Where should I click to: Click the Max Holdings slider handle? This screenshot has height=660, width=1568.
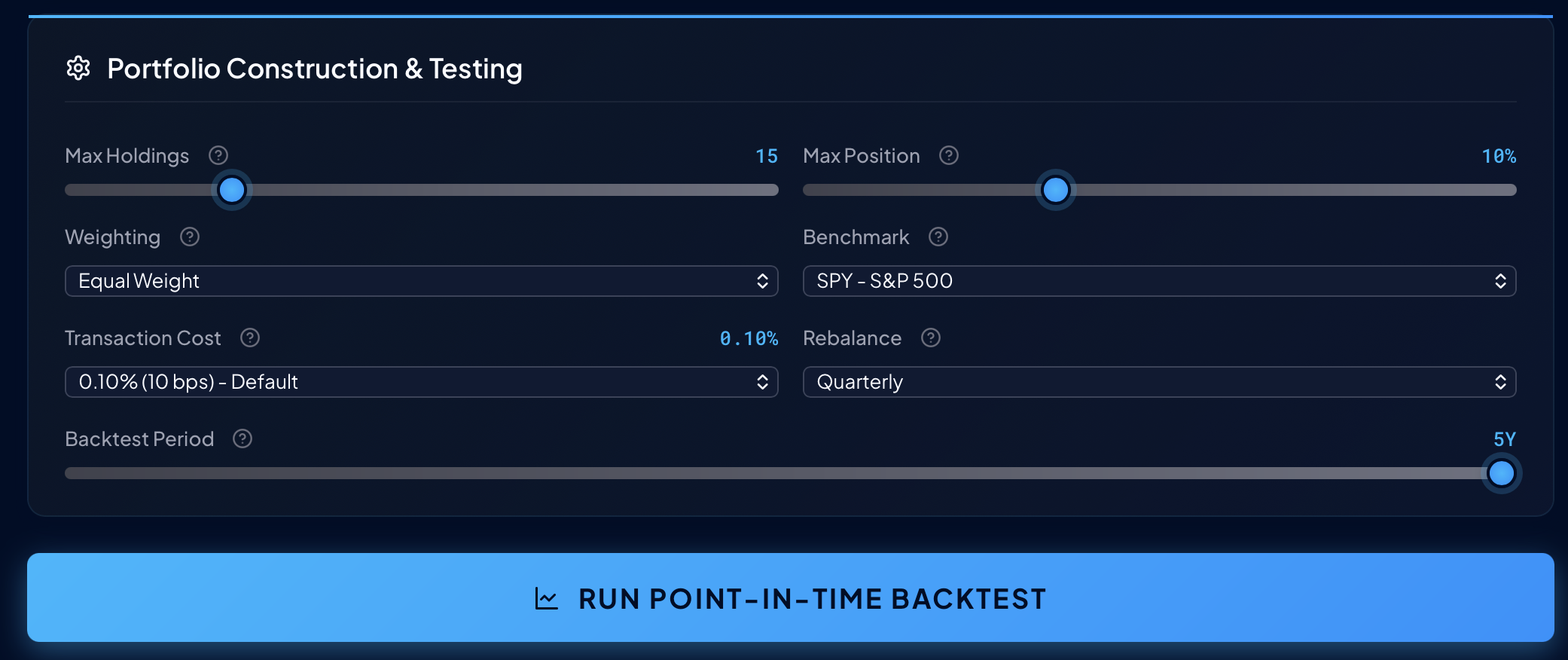(x=232, y=190)
